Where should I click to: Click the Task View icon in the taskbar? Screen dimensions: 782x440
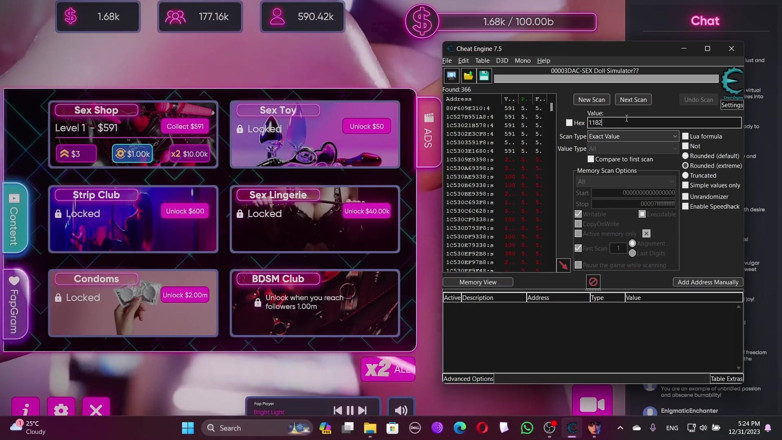348,428
